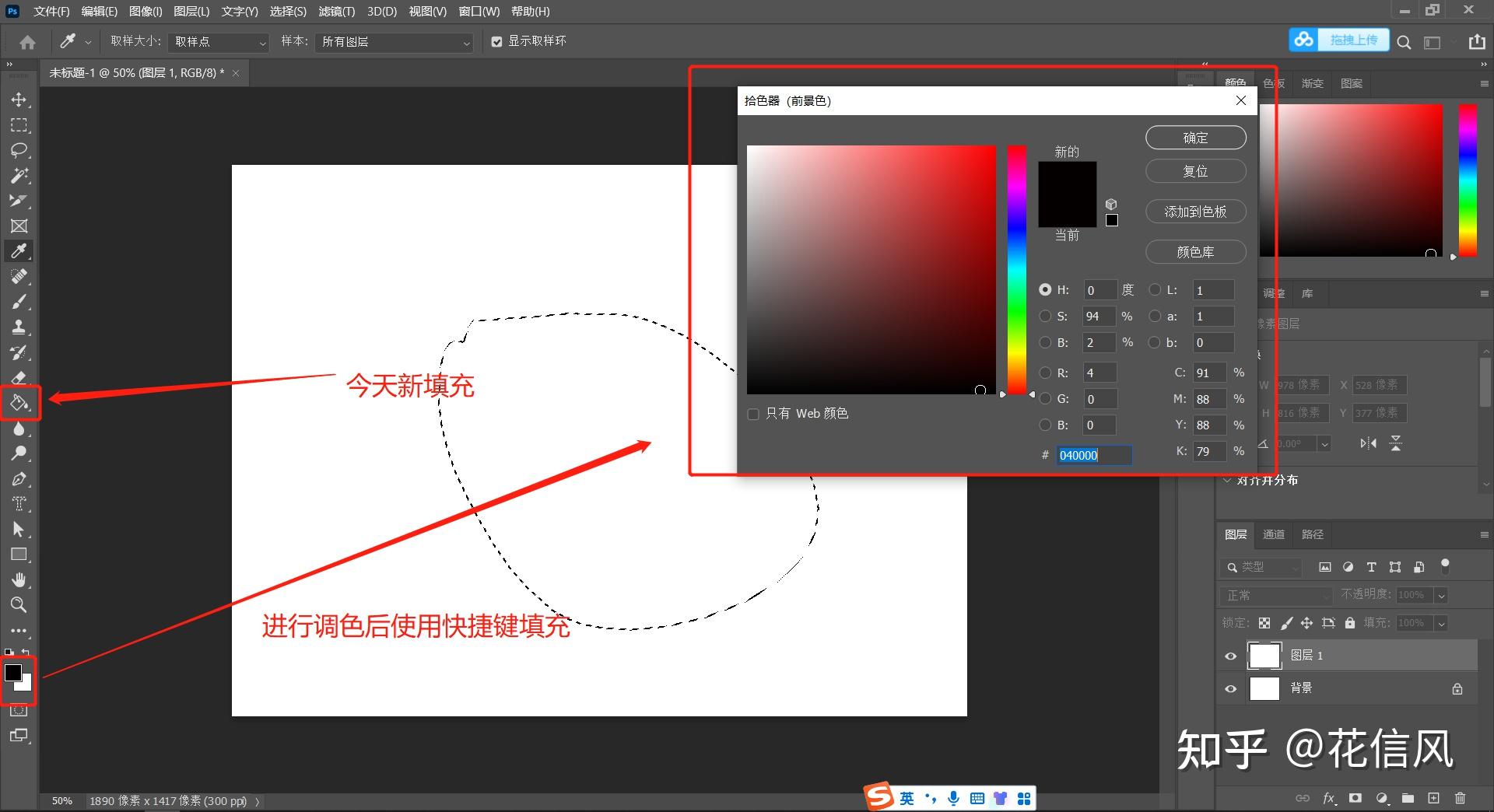Click the 拖拽上传 upload button
The width and height of the screenshot is (1494, 812).
point(1338,40)
